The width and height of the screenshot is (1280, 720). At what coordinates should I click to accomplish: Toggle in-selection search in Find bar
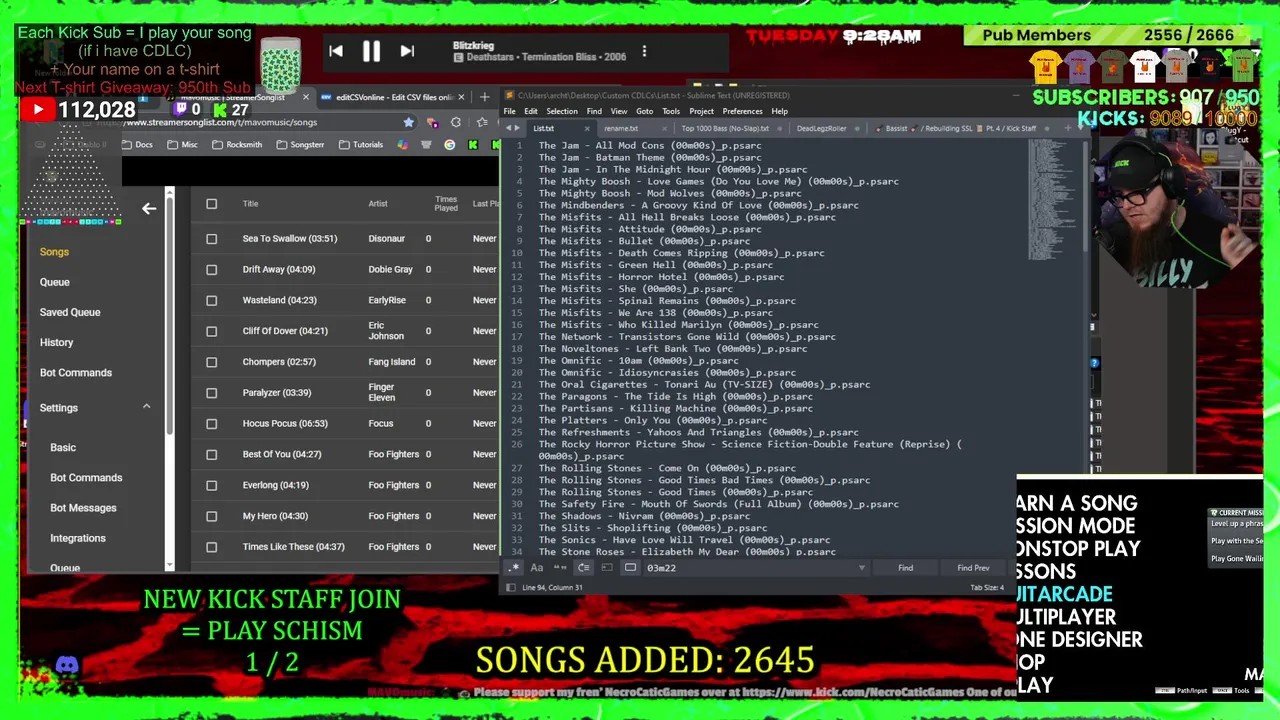coord(607,568)
